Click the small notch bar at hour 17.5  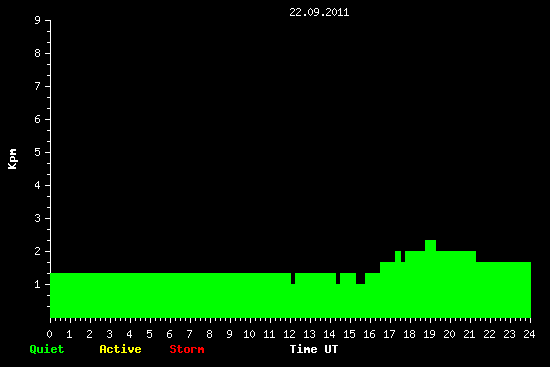tap(403, 256)
